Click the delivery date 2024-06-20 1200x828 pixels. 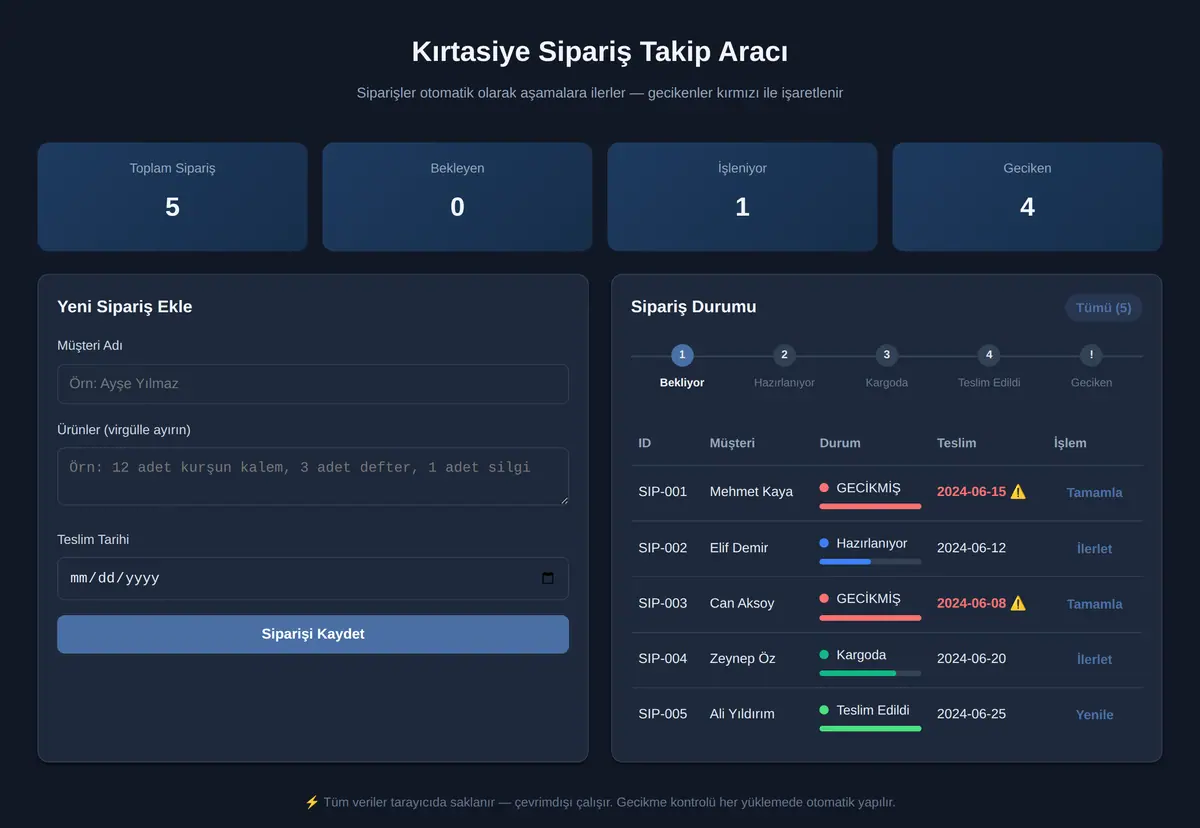click(971, 659)
